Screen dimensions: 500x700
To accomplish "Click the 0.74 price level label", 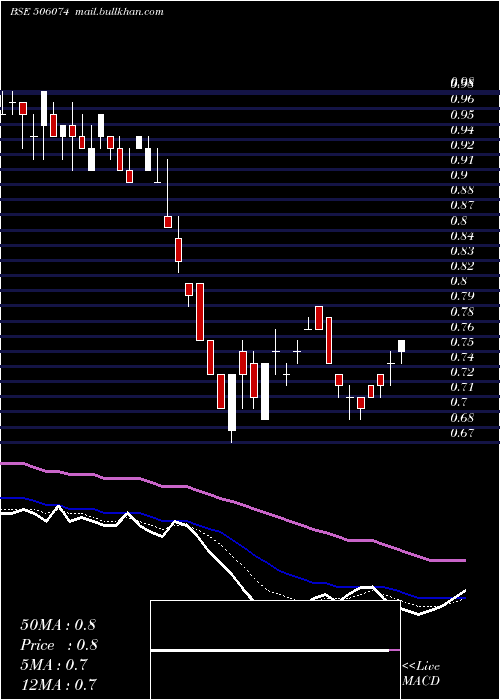I will 462,357.
